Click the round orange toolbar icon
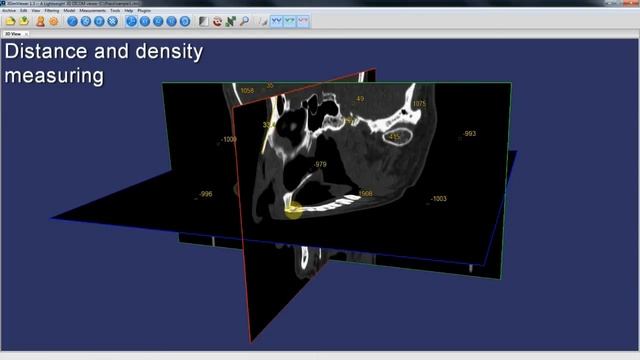This screenshot has height=360, width=640. [x=53, y=21]
